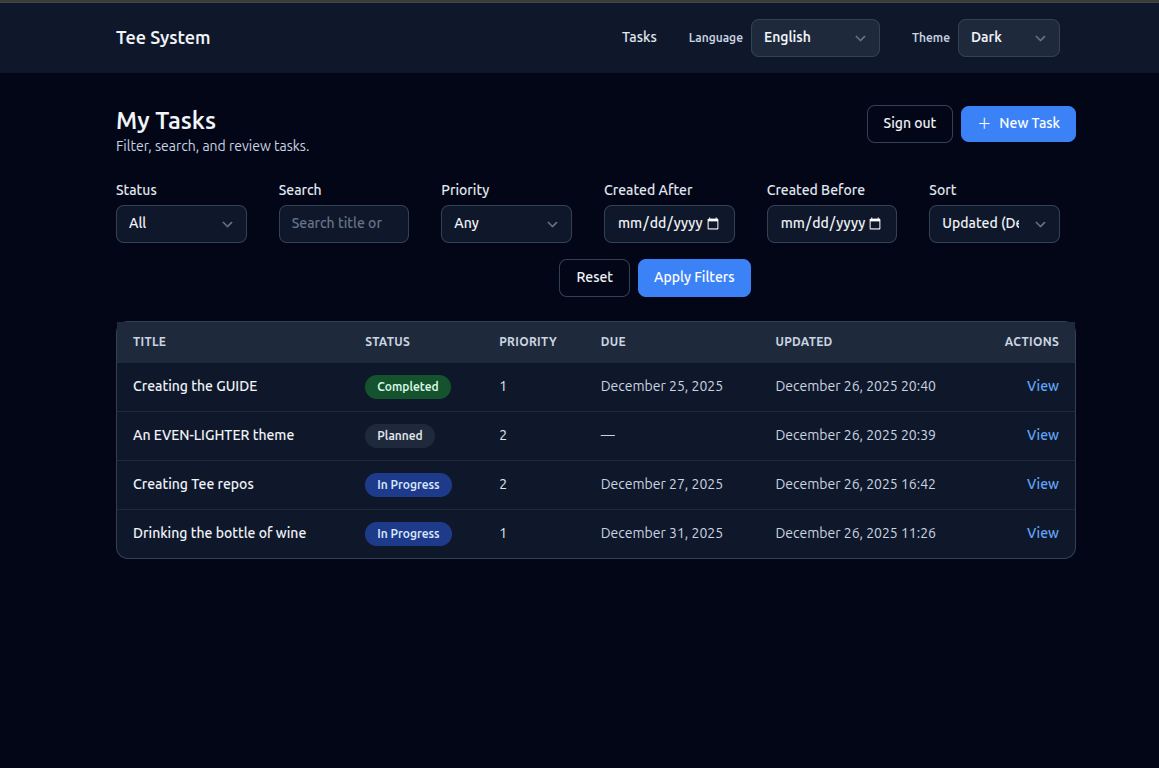Viewport: 1159px width, 768px height.
Task: Open the Priority filter dropdown
Action: tap(506, 224)
